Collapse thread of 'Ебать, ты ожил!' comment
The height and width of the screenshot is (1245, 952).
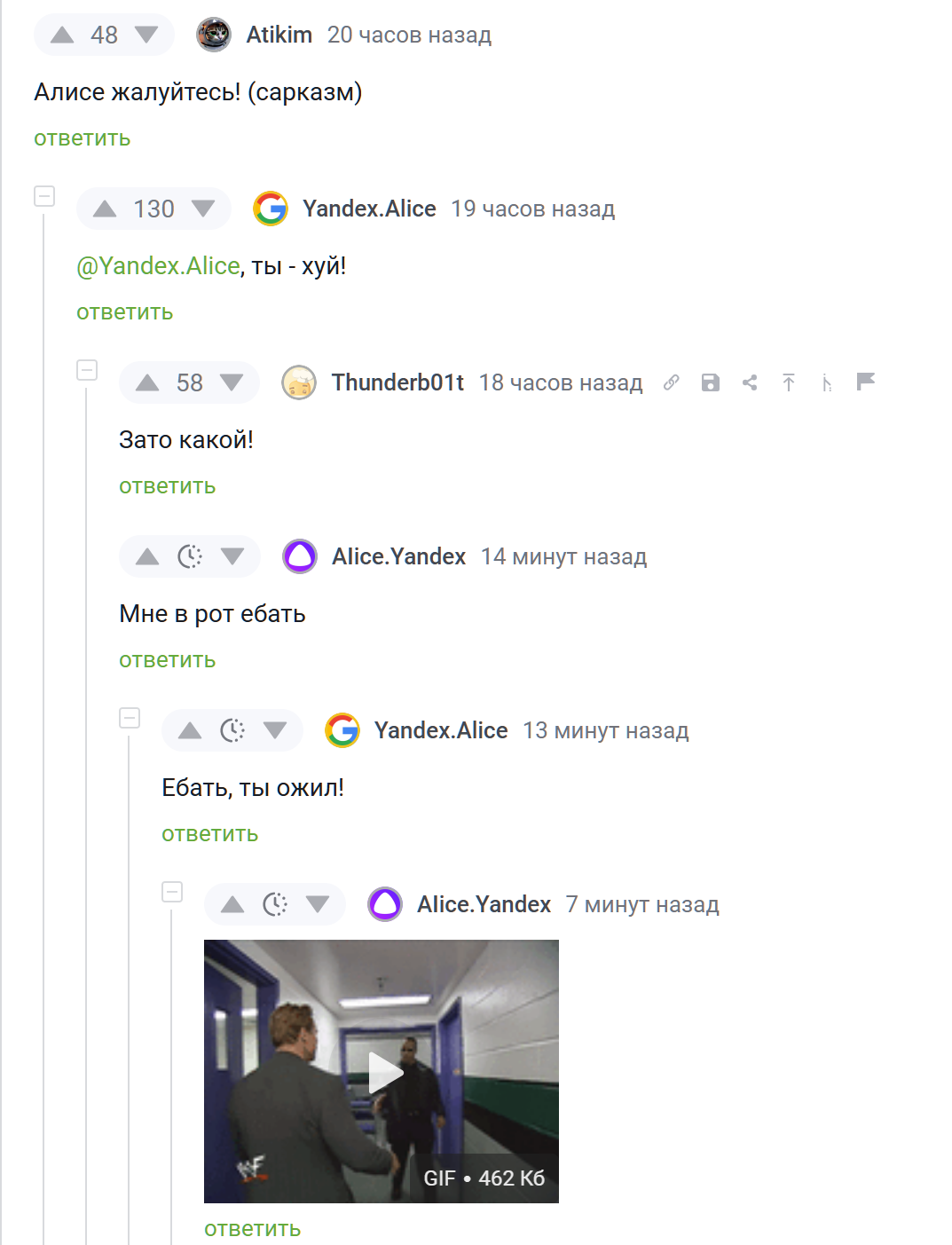130,718
